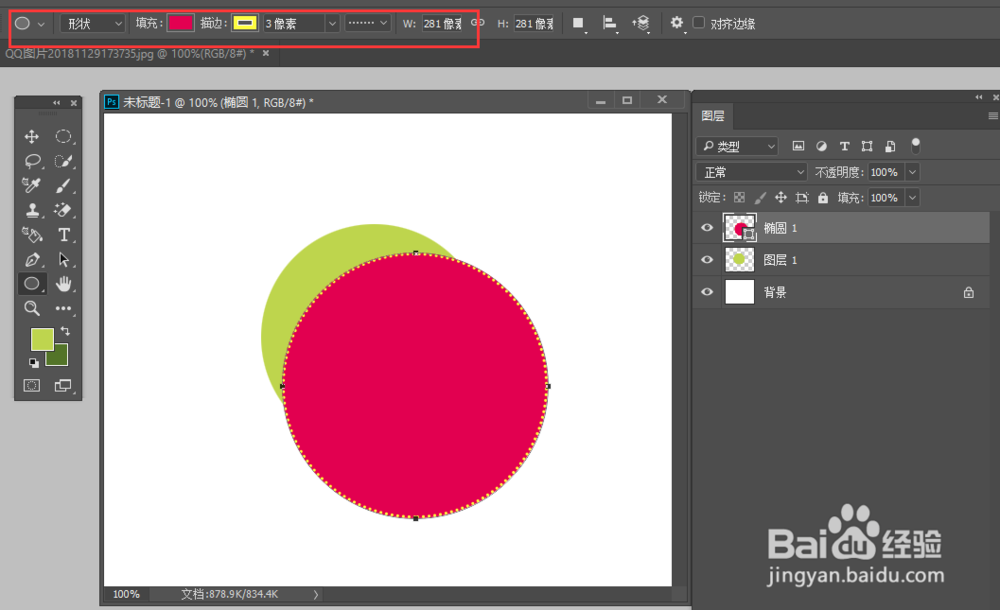
Task: Select the Elliptical Marquee tool
Action: (63, 137)
